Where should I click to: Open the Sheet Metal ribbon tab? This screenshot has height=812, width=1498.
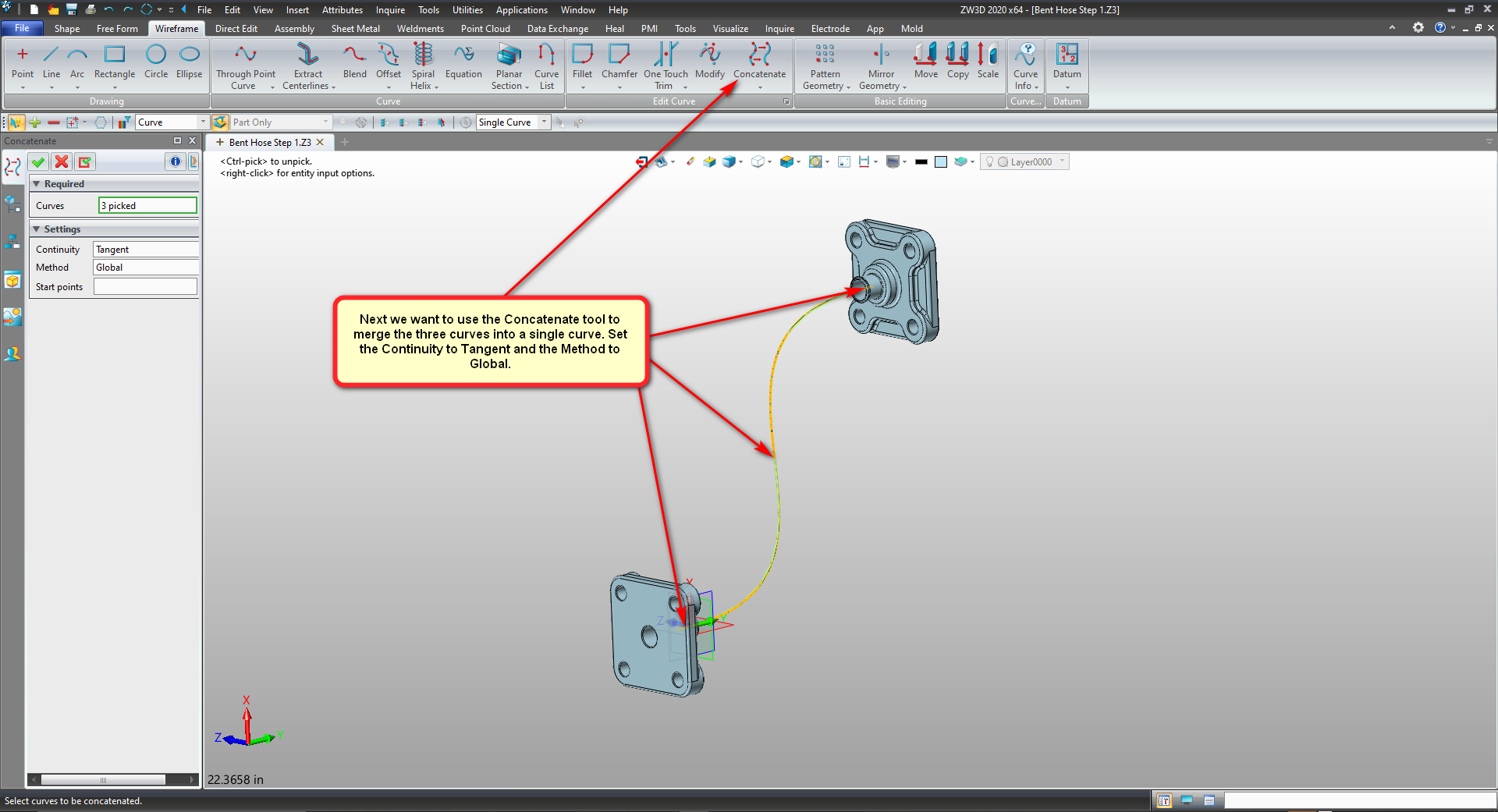[355, 29]
